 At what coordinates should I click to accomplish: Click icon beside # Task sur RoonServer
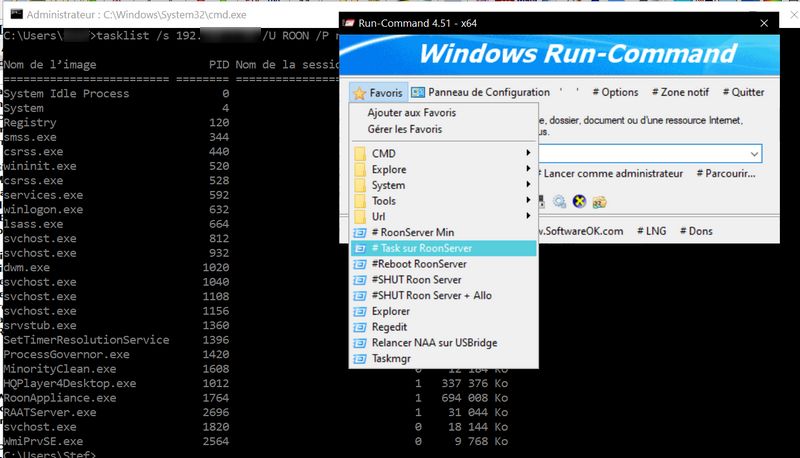tap(360, 248)
